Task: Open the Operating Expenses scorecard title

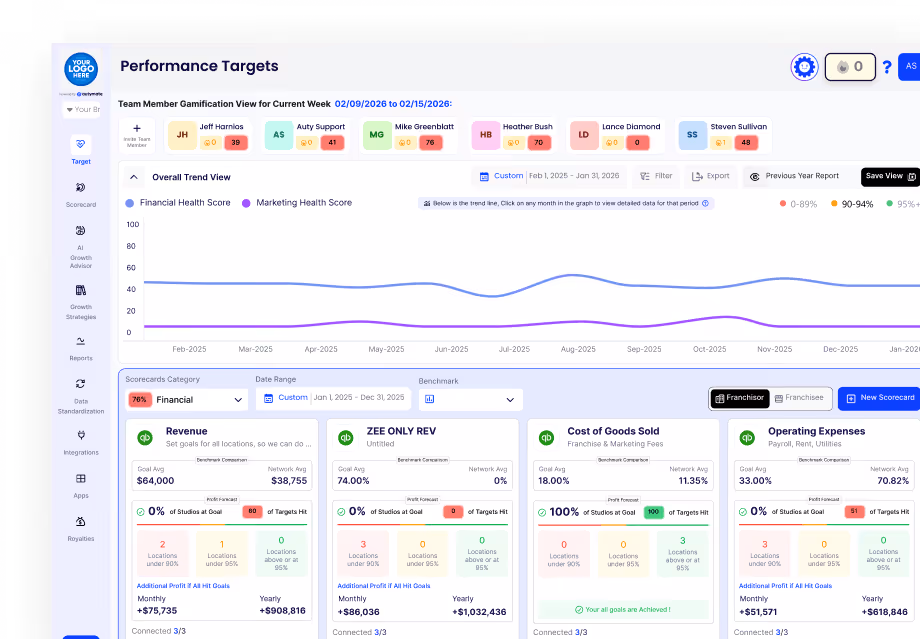Action: tap(816, 431)
